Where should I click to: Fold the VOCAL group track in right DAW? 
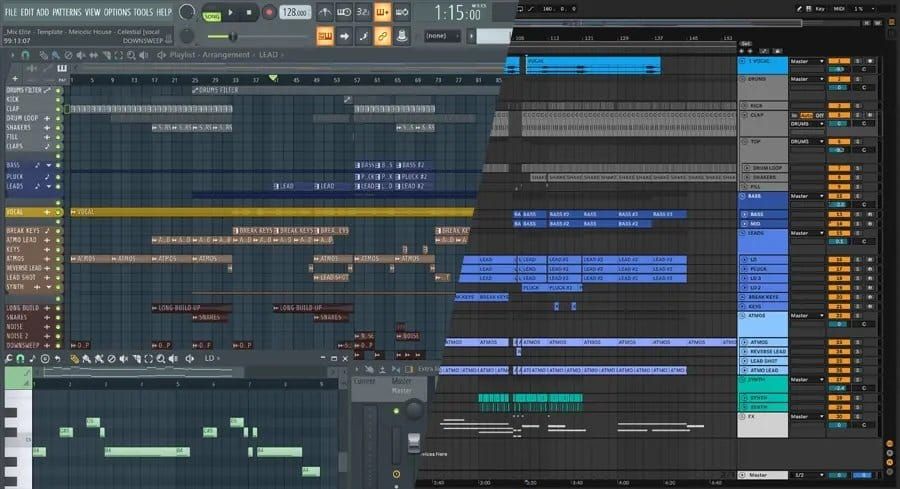742,61
